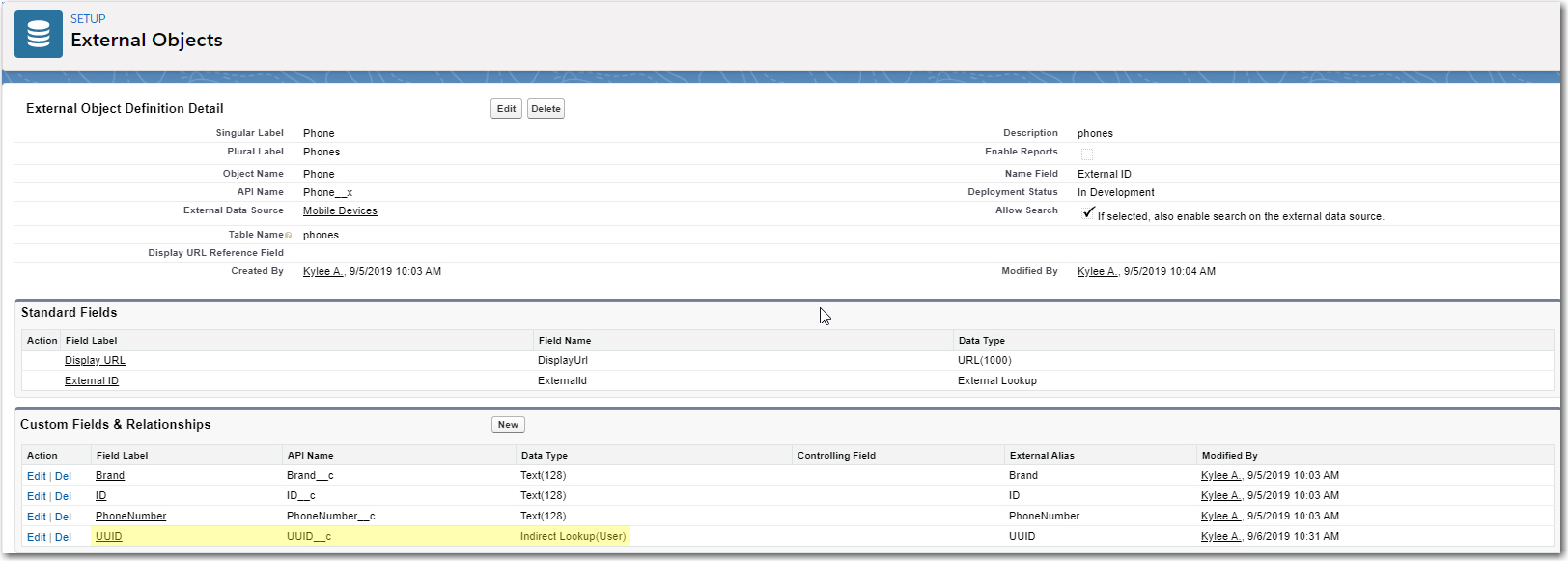Click the Field Label column header in Custom Fields
This screenshot has width=1568, height=561.
(x=122, y=456)
